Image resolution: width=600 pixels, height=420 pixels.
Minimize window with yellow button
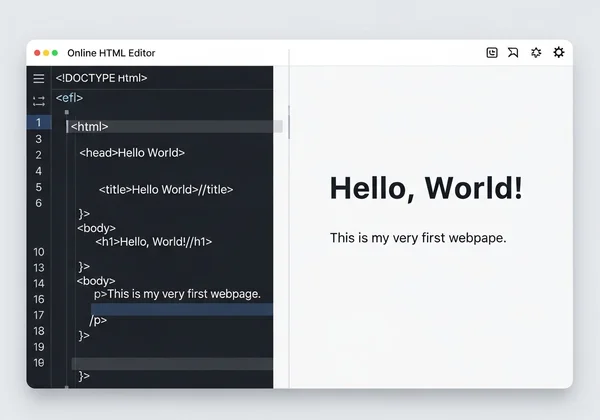(x=46, y=53)
